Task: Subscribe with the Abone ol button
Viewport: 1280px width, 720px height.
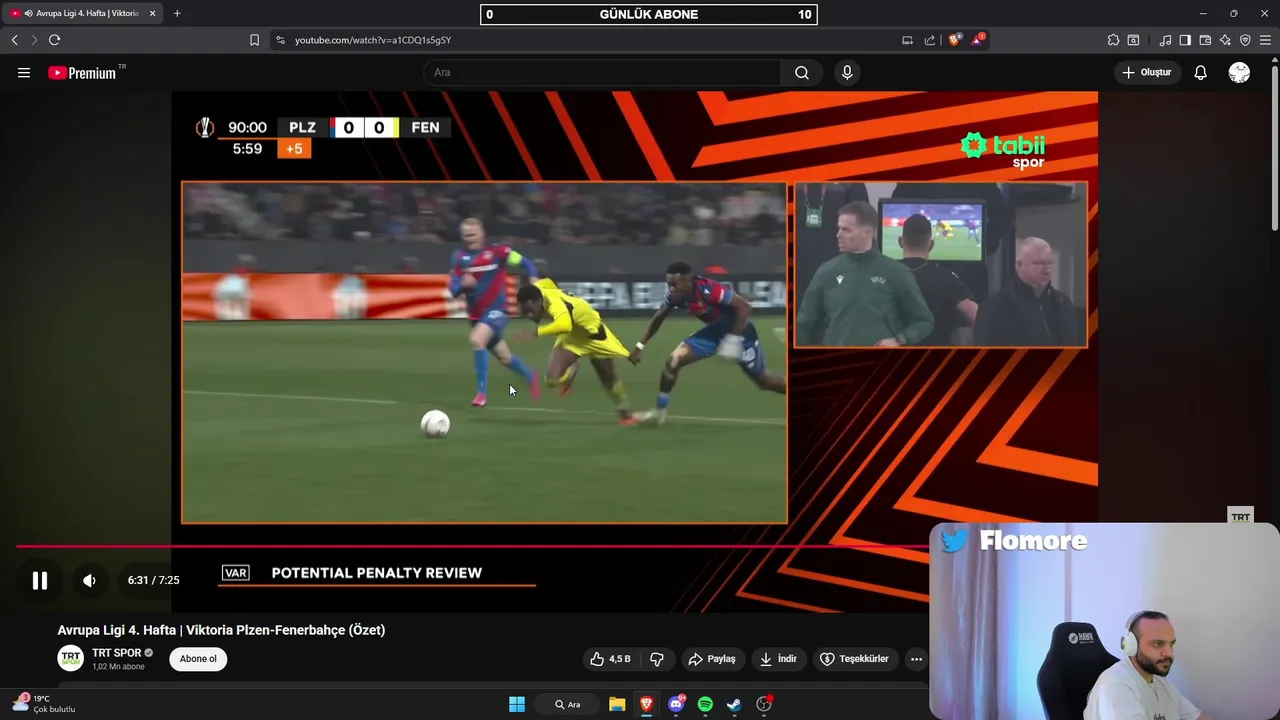Action: pos(198,659)
